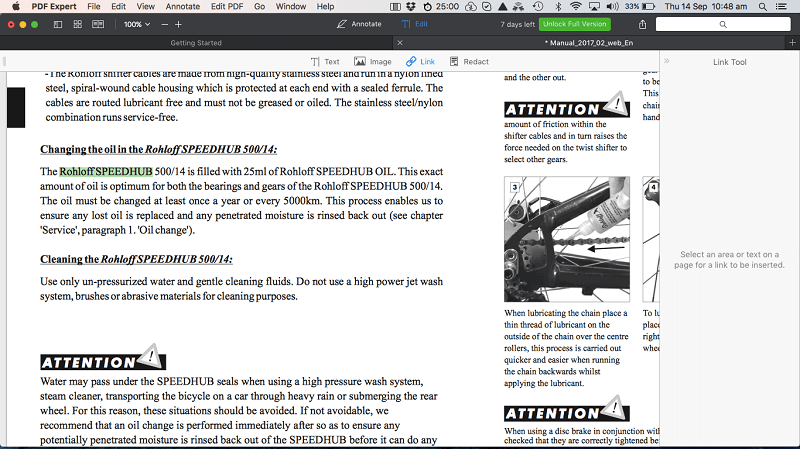Open Spotlight search icon

tap(762, 7)
